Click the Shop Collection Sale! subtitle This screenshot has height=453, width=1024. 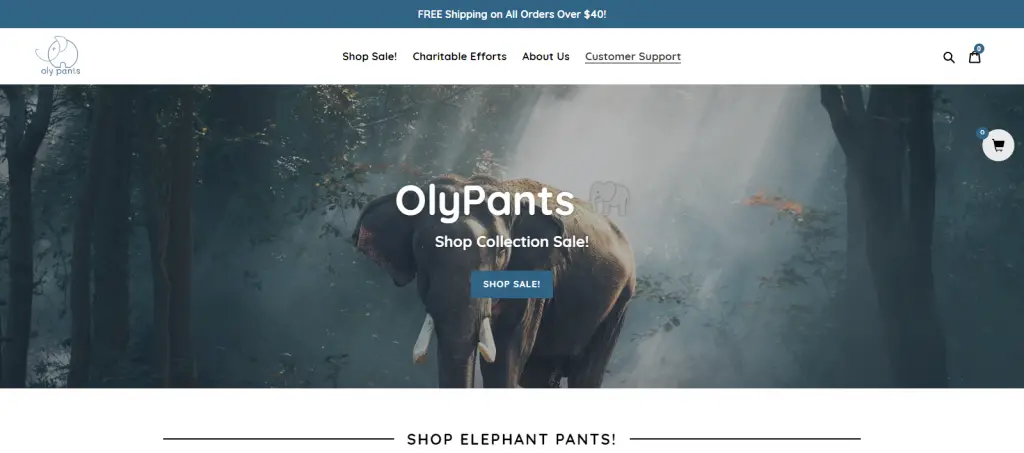pos(512,242)
